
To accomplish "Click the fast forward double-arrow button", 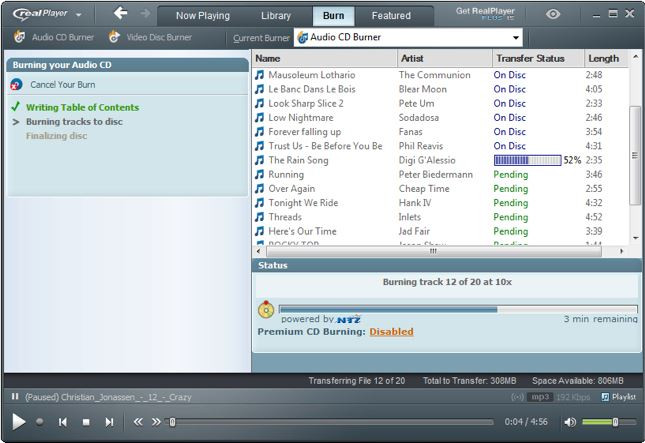I will 156,422.
